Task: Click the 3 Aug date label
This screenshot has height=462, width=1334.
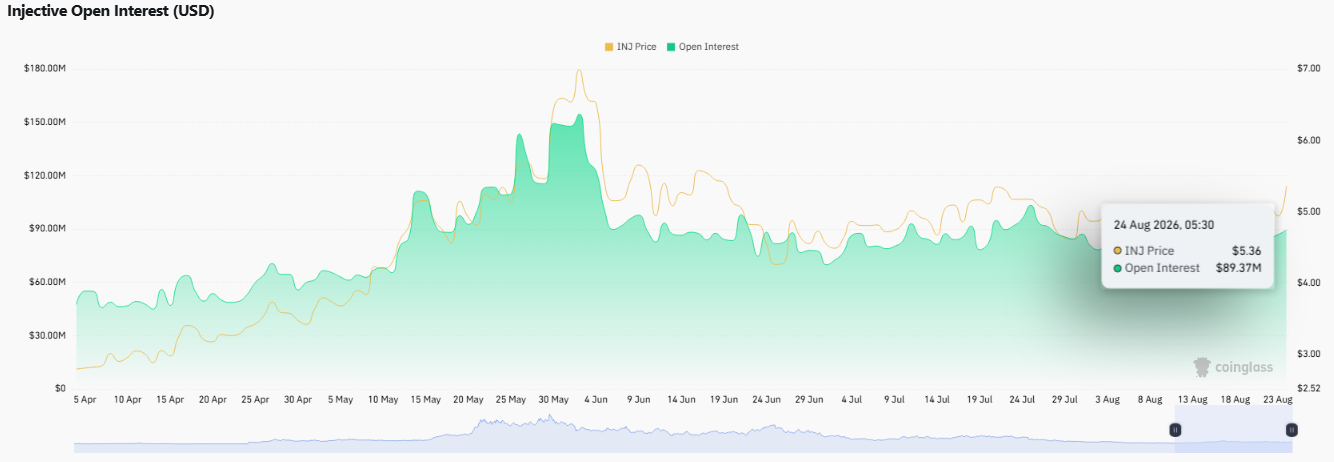Action: [1107, 400]
